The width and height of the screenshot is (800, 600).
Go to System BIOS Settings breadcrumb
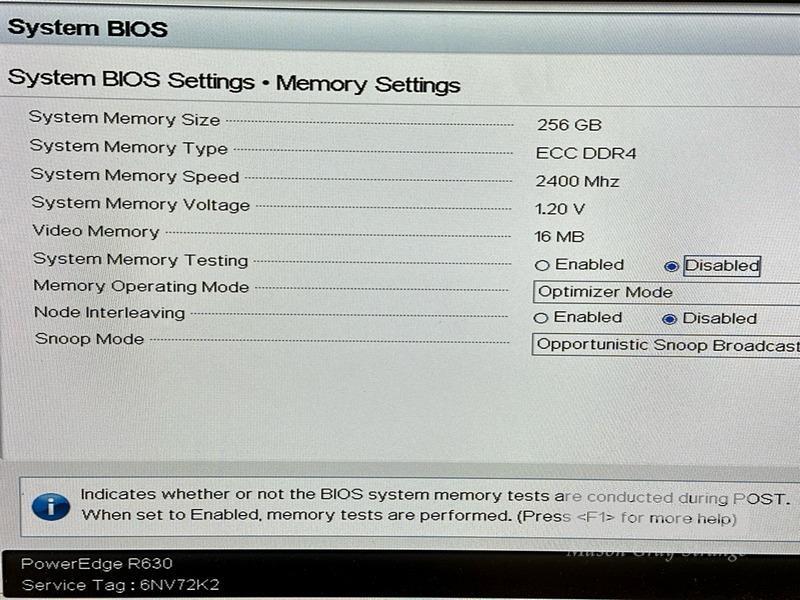[x=130, y=80]
